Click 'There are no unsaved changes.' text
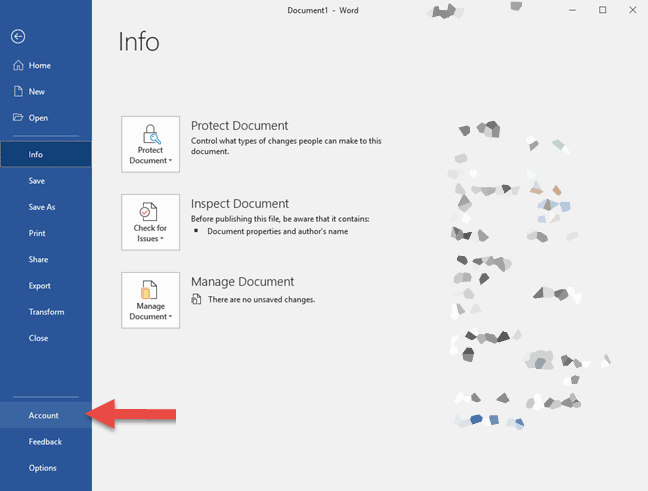Viewport: 648px width, 491px height. (x=261, y=299)
